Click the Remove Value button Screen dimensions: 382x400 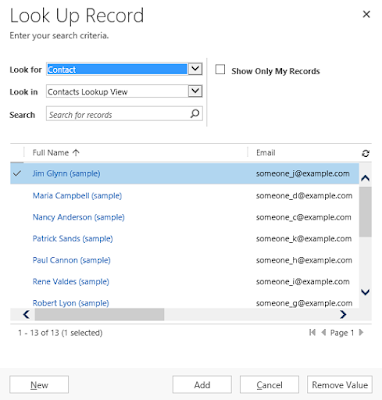[x=340, y=385]
